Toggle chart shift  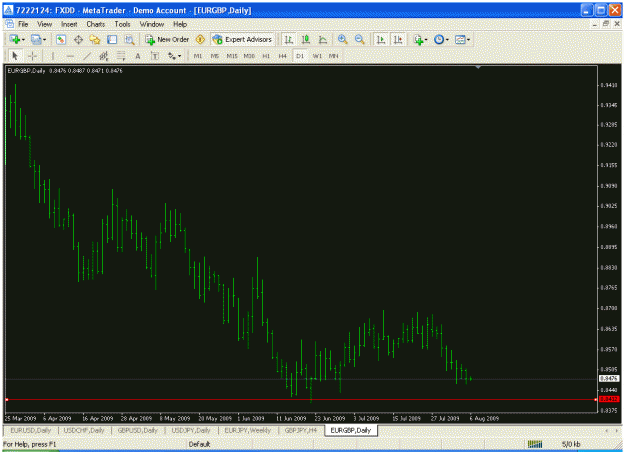point(398,39)
